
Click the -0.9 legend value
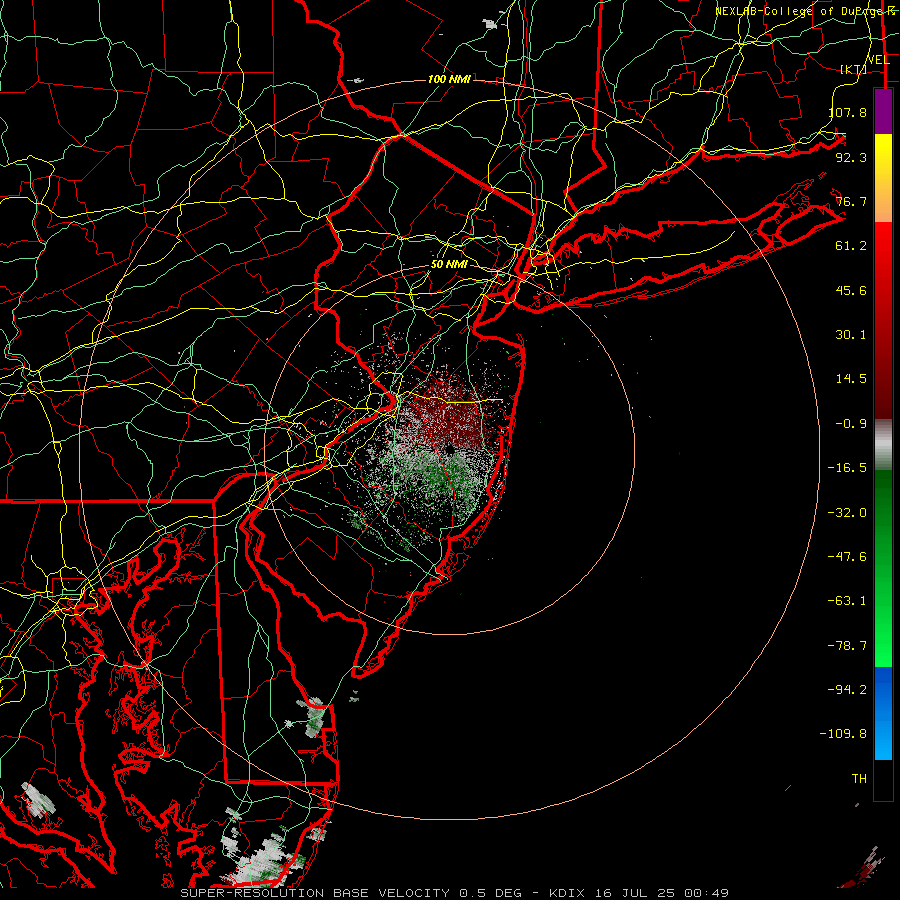coord(851,424)
